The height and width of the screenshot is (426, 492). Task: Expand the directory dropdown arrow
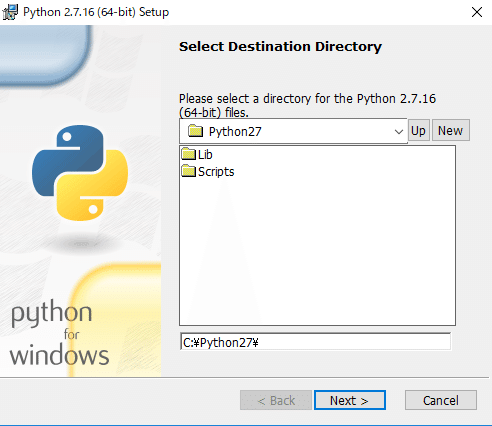[x=399, y=132]
